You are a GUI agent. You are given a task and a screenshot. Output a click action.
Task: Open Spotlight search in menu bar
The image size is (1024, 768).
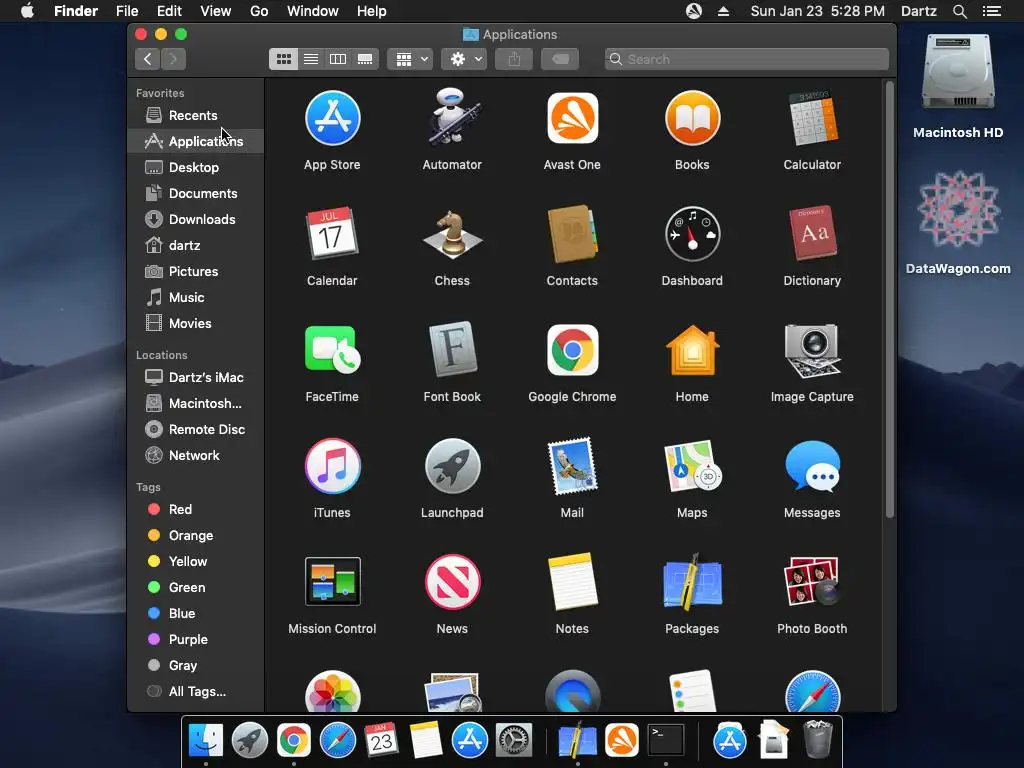960,11
